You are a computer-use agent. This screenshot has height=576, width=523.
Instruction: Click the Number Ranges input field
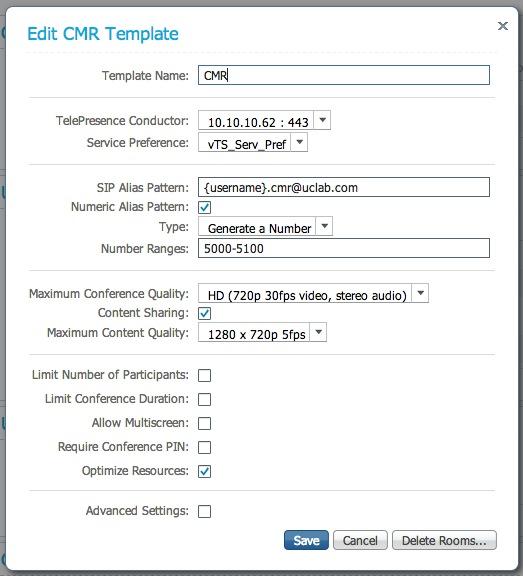pyautogui.click(x=343, y=248)
